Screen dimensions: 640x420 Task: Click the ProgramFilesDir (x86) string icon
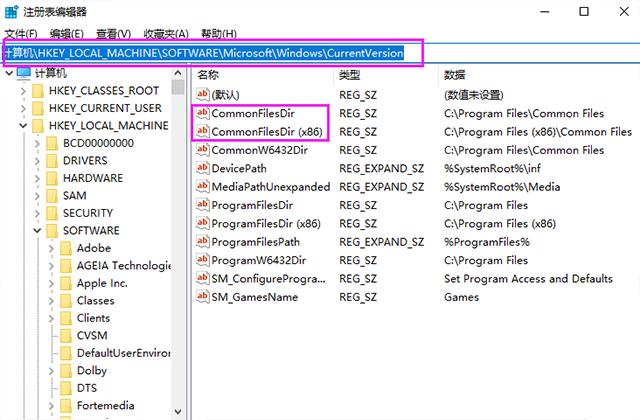tap(202, 223)
